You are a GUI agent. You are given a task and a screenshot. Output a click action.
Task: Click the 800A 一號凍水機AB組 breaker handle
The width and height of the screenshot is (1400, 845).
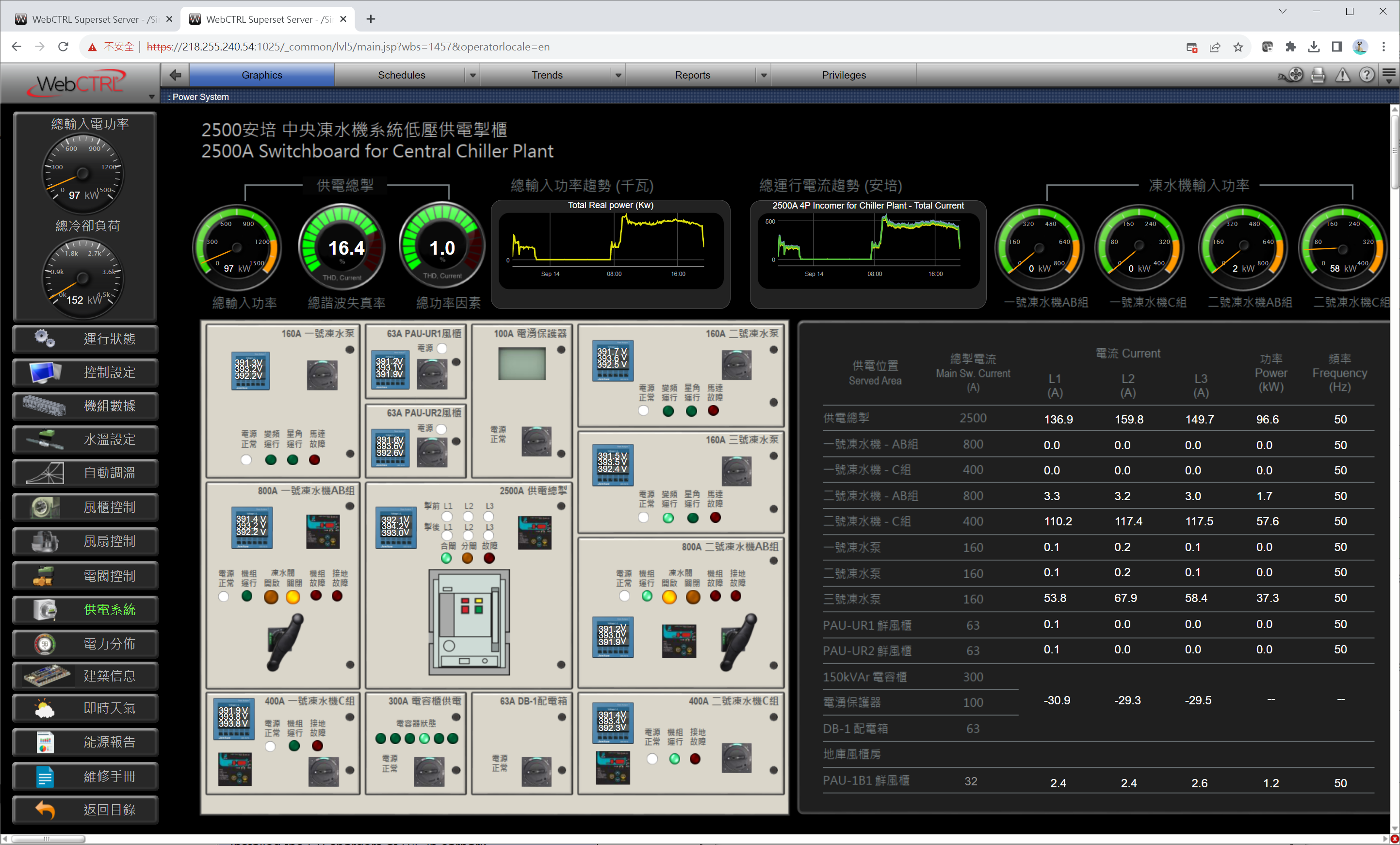pos(285,642)
